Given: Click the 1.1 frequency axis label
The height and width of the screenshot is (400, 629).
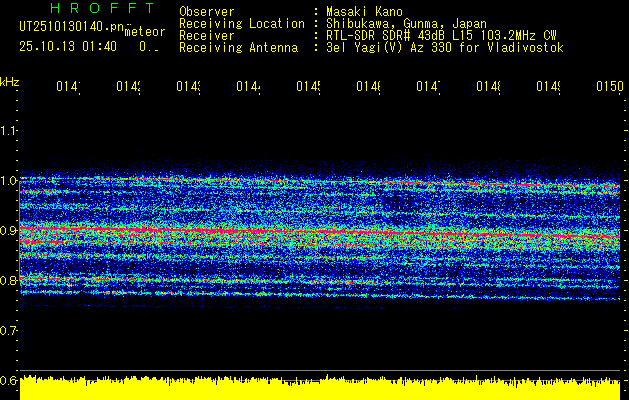Looking at the screenshot, I should click(8, 130).
